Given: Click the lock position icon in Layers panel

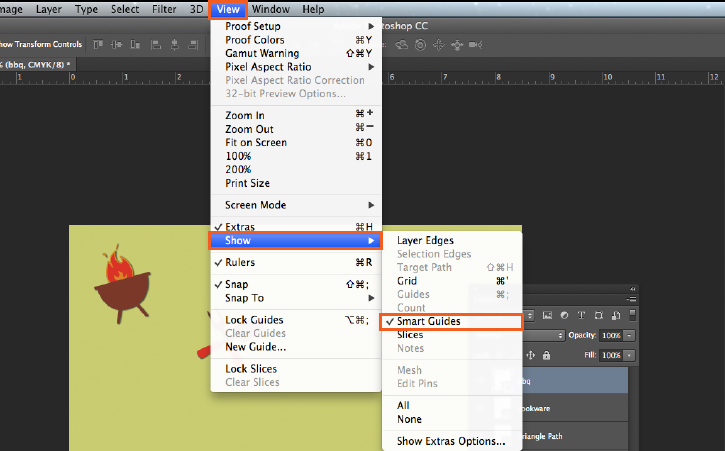Looking at the screenshot, I should 531,355.
